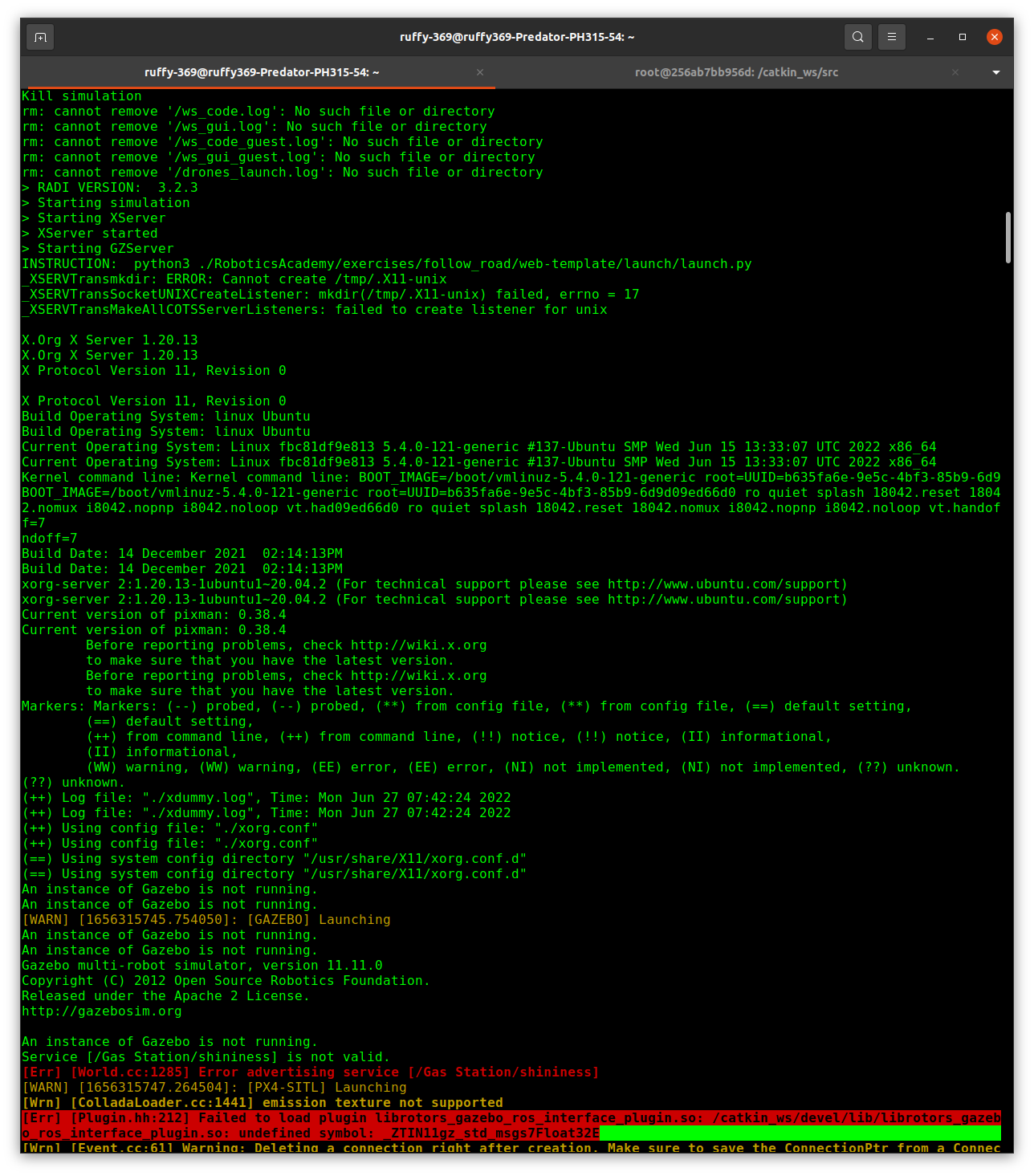The height and width of the screenshot is (1176, 1034).
Task: Click the 'Service [/Gas Station/shininess]' line
Action: coord(206,1057)
